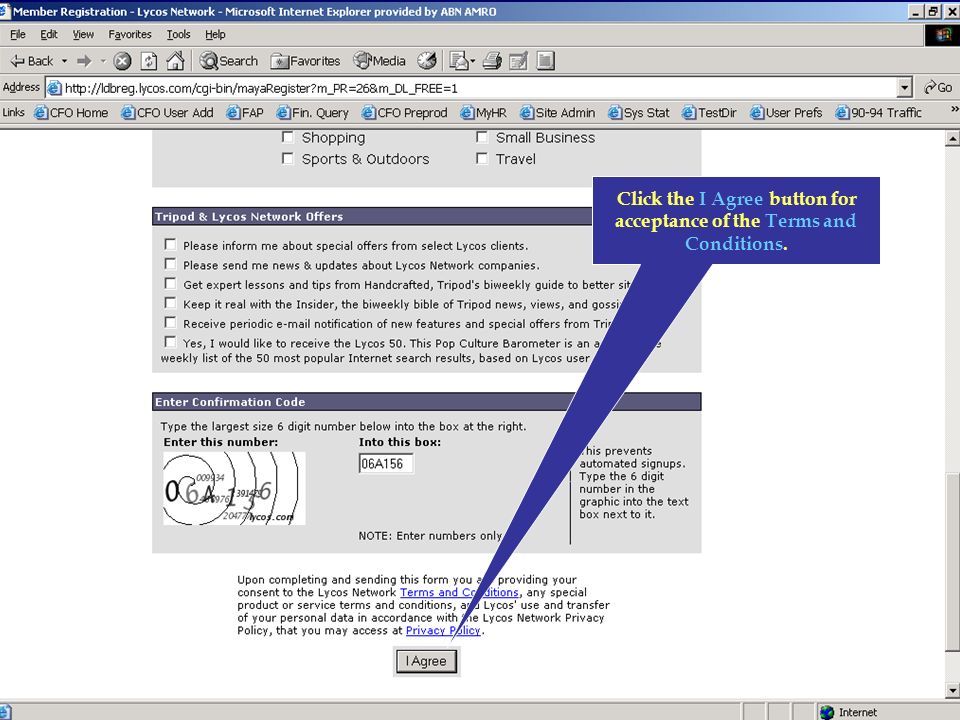Tick the periodic e-mail notification checkbox
The height and width of the screenshot is (720, 960).
click(170, 323)
